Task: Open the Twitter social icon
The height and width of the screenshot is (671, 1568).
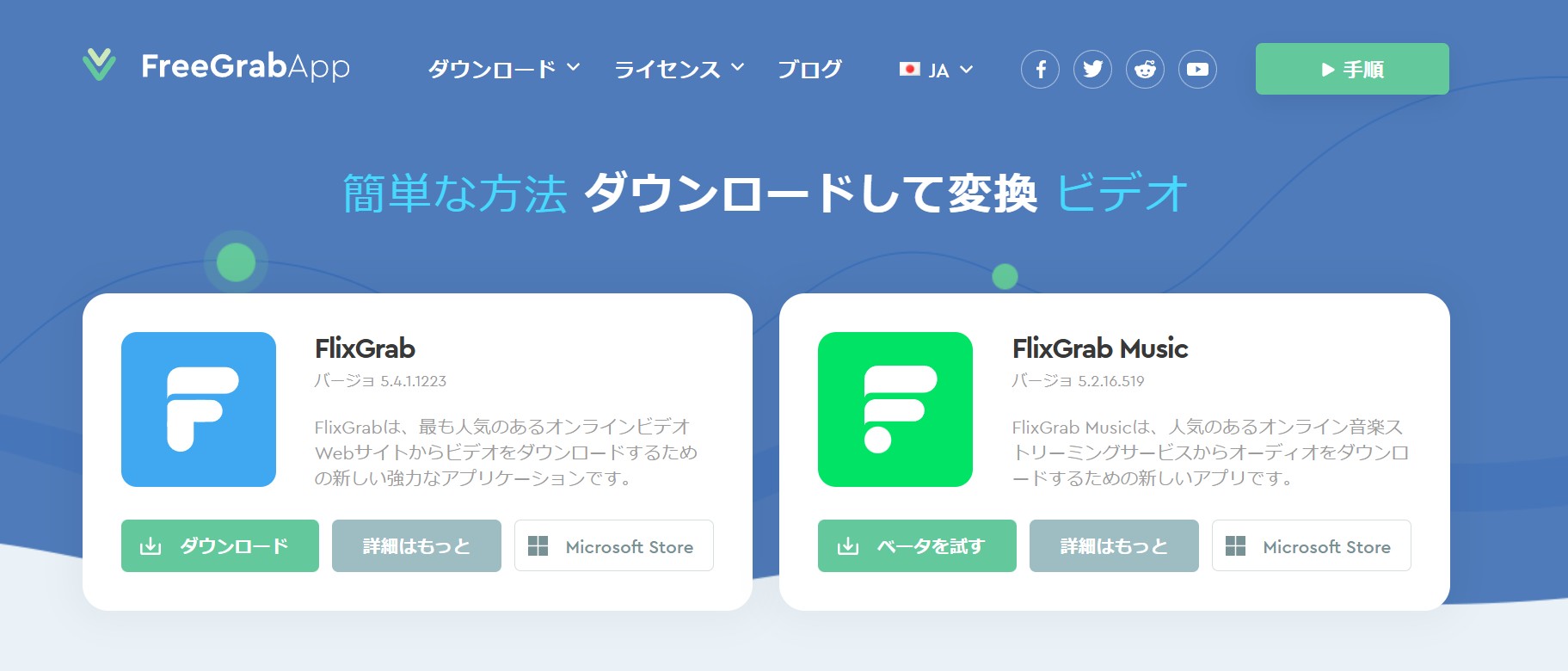Action: pyautogui.click(x=1092, y=69)
